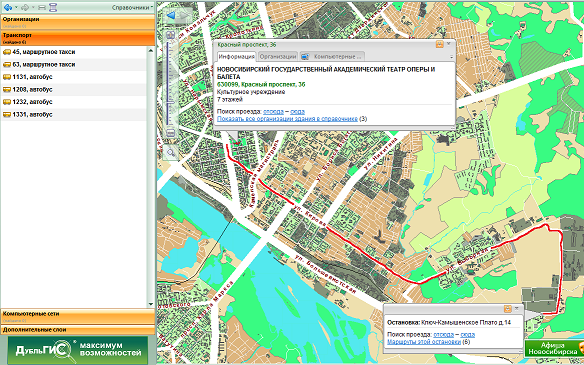Click bus icon next to route 1208
Image resolution: width=584 pixels, height=365 pixels.
[7, 90]
